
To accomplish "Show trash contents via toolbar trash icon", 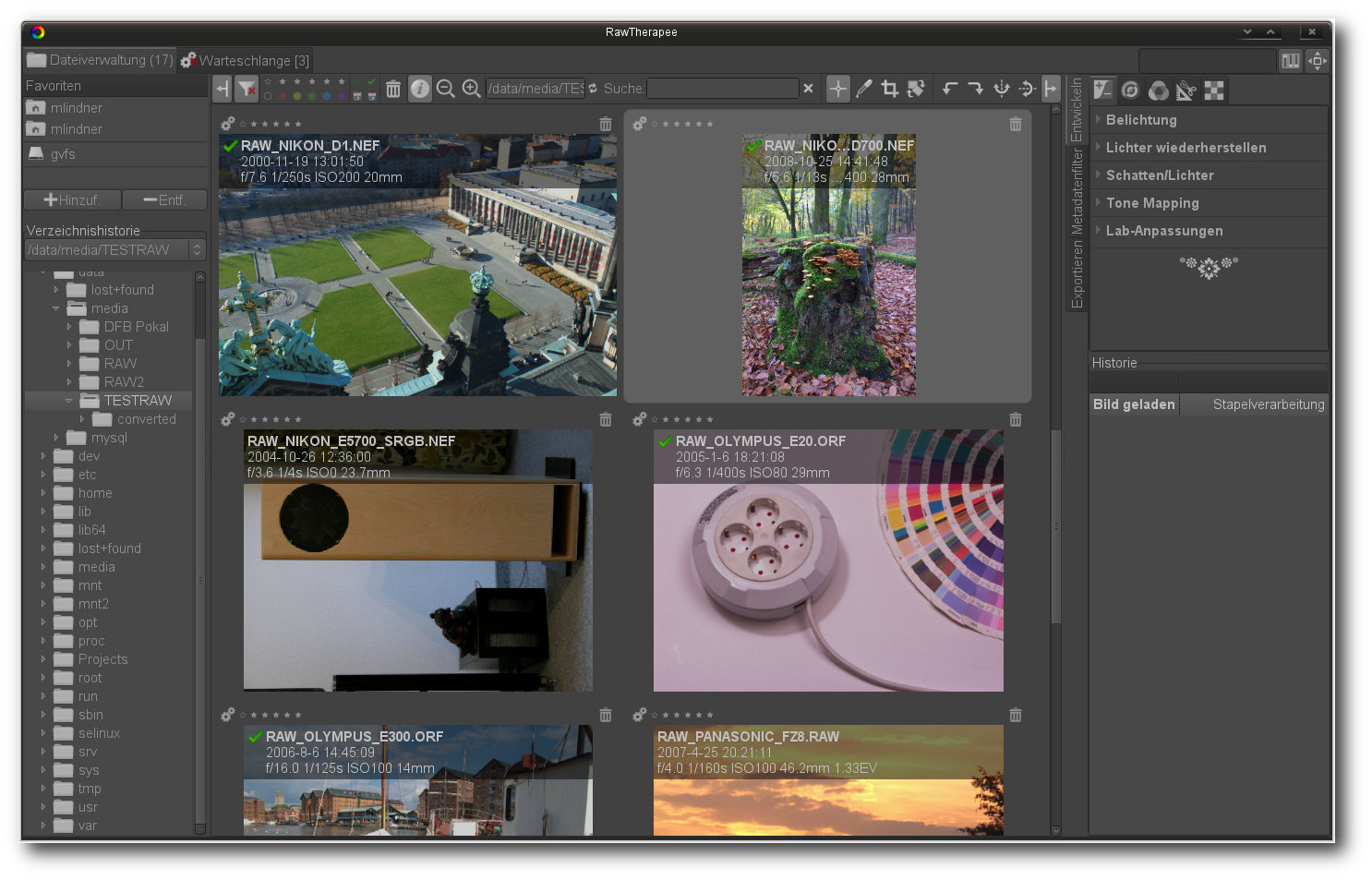I will (x=393, y=89).
